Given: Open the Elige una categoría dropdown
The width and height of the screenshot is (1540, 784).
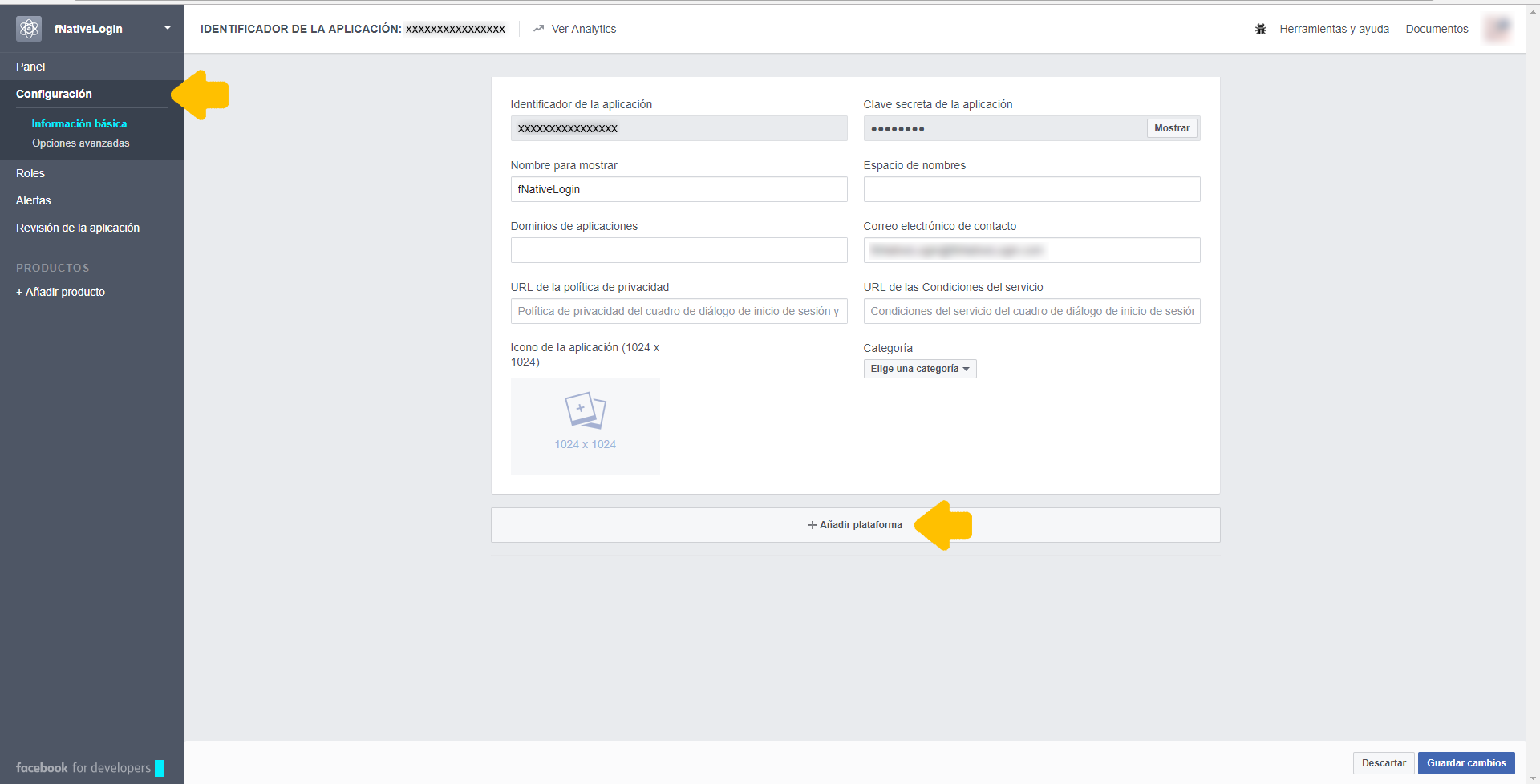Looking at the screenshot, I should [919, 369].
